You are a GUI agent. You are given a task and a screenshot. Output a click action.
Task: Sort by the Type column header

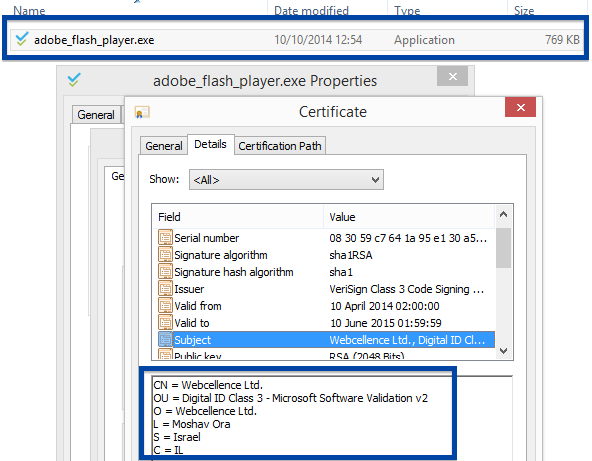tap(407, 10)
